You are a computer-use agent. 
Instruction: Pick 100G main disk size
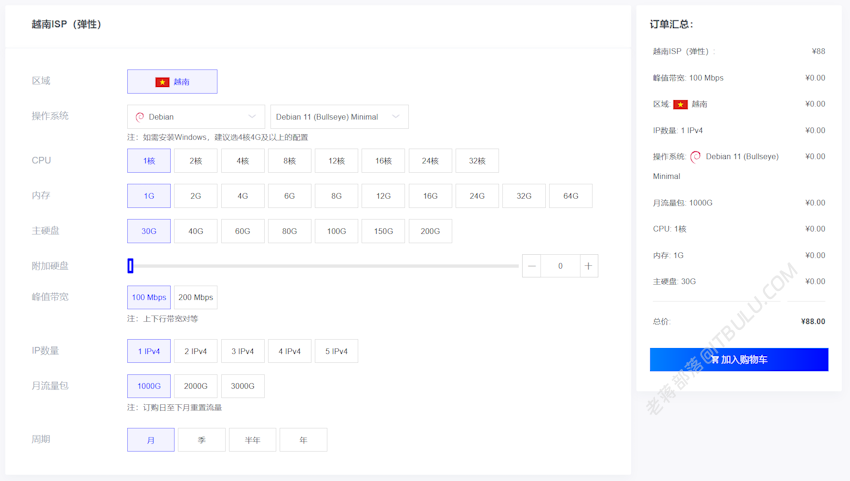click(x=336, y=231)
